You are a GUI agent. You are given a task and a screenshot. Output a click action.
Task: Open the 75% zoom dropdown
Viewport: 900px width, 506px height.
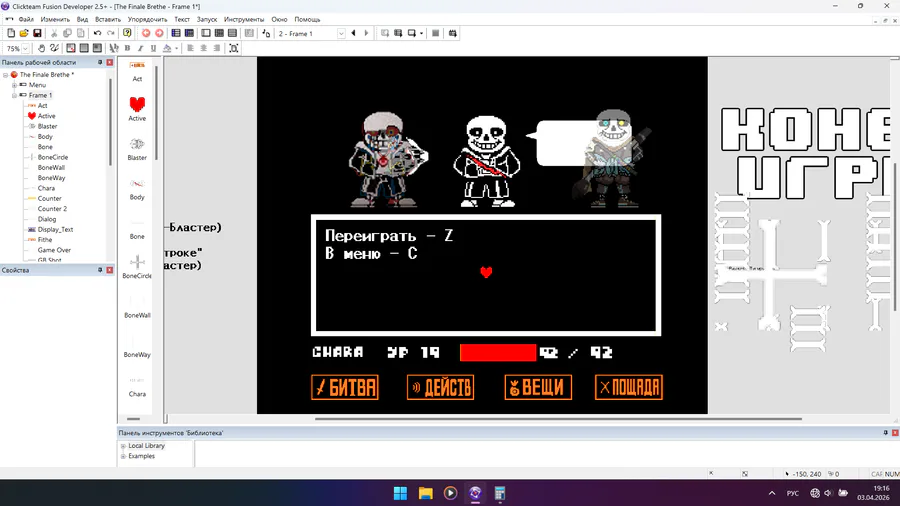tap(25, 49)
